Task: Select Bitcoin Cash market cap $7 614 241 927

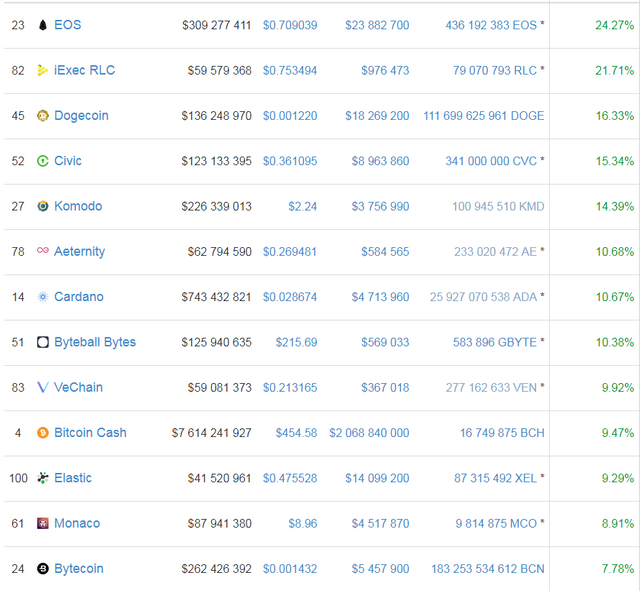Action: [x=211, y=433]
